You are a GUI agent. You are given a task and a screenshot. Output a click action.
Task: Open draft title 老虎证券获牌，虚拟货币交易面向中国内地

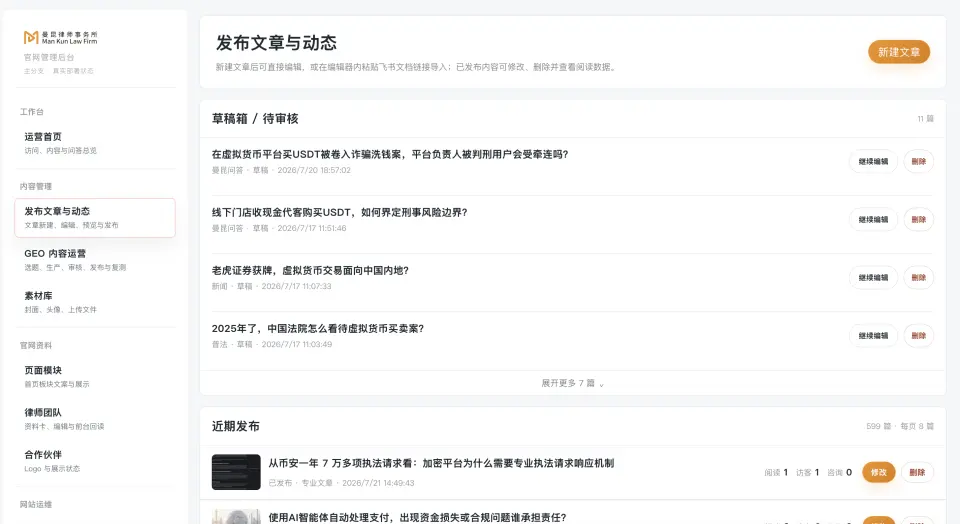tap(310, 271)
